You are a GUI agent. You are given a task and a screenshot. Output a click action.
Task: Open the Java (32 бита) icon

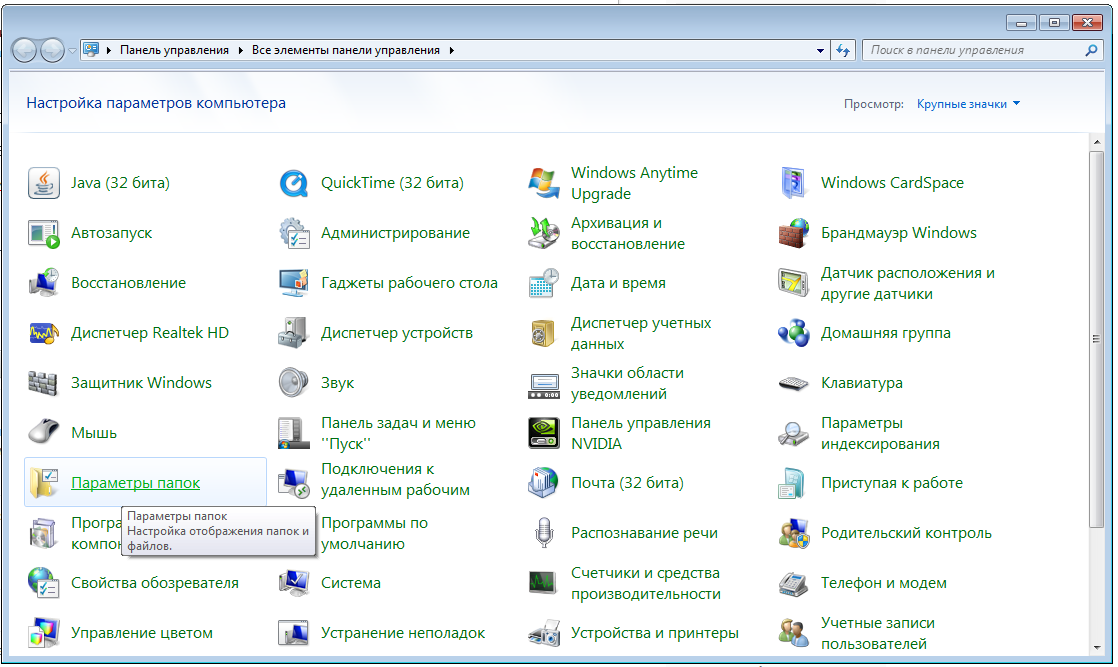pos(43,183)
